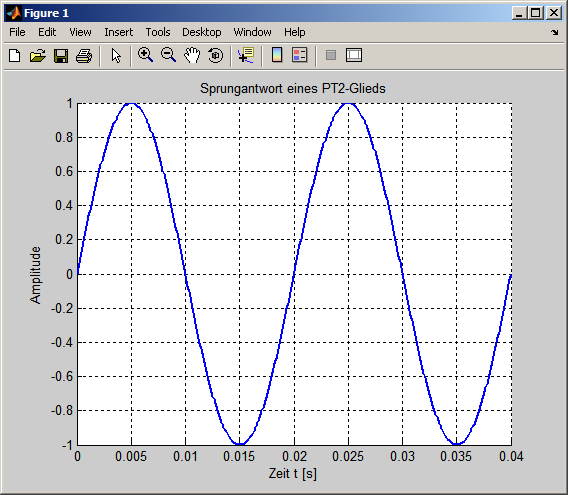Insert Legend using toolbar icon
This screenshot has height=495, width=568.
pyautogui.click(x=300, y=55)
